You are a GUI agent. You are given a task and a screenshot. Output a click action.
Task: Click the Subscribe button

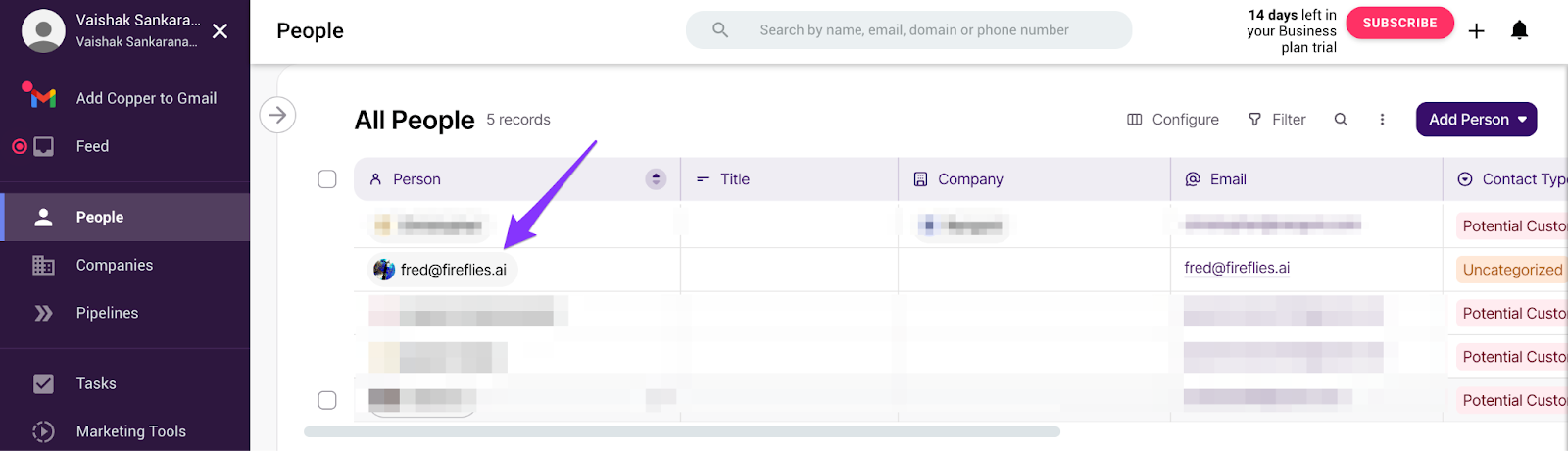[1399, 23]
